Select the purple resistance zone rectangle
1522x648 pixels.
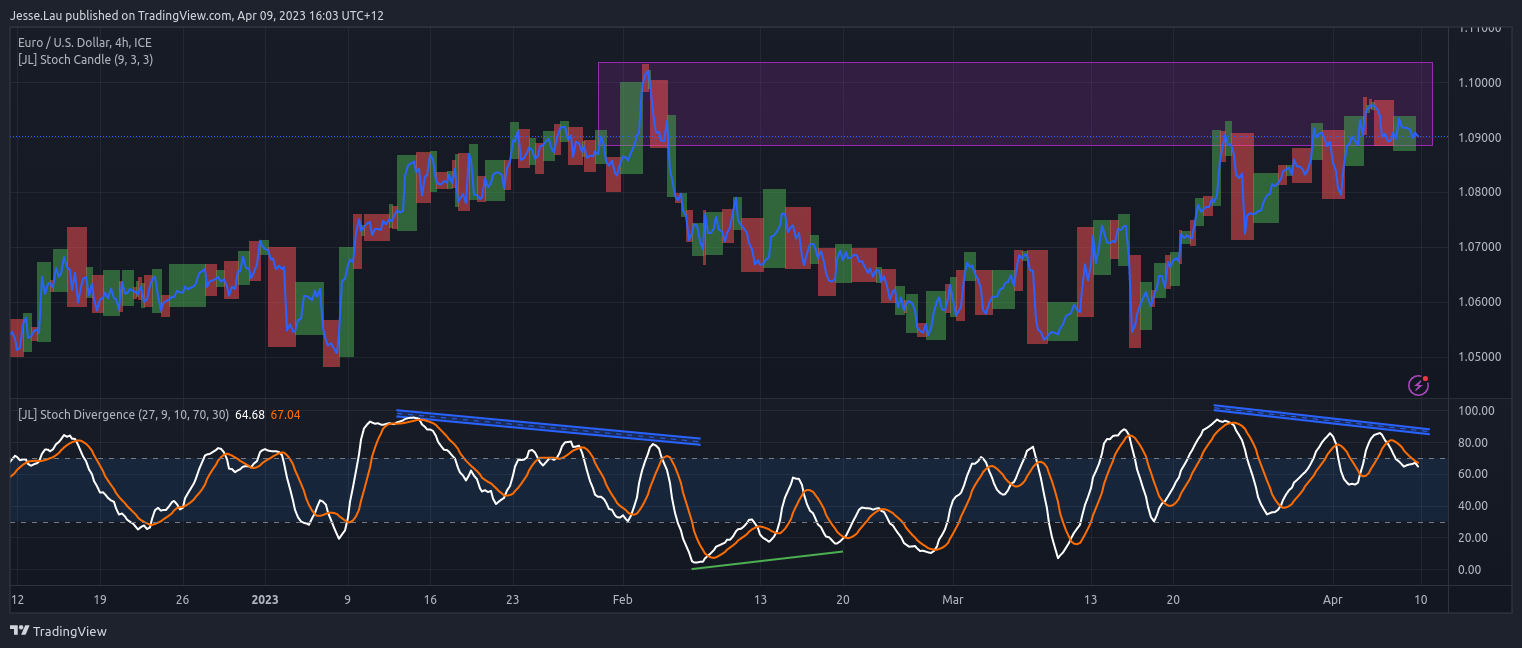(x=1015, y=104)
